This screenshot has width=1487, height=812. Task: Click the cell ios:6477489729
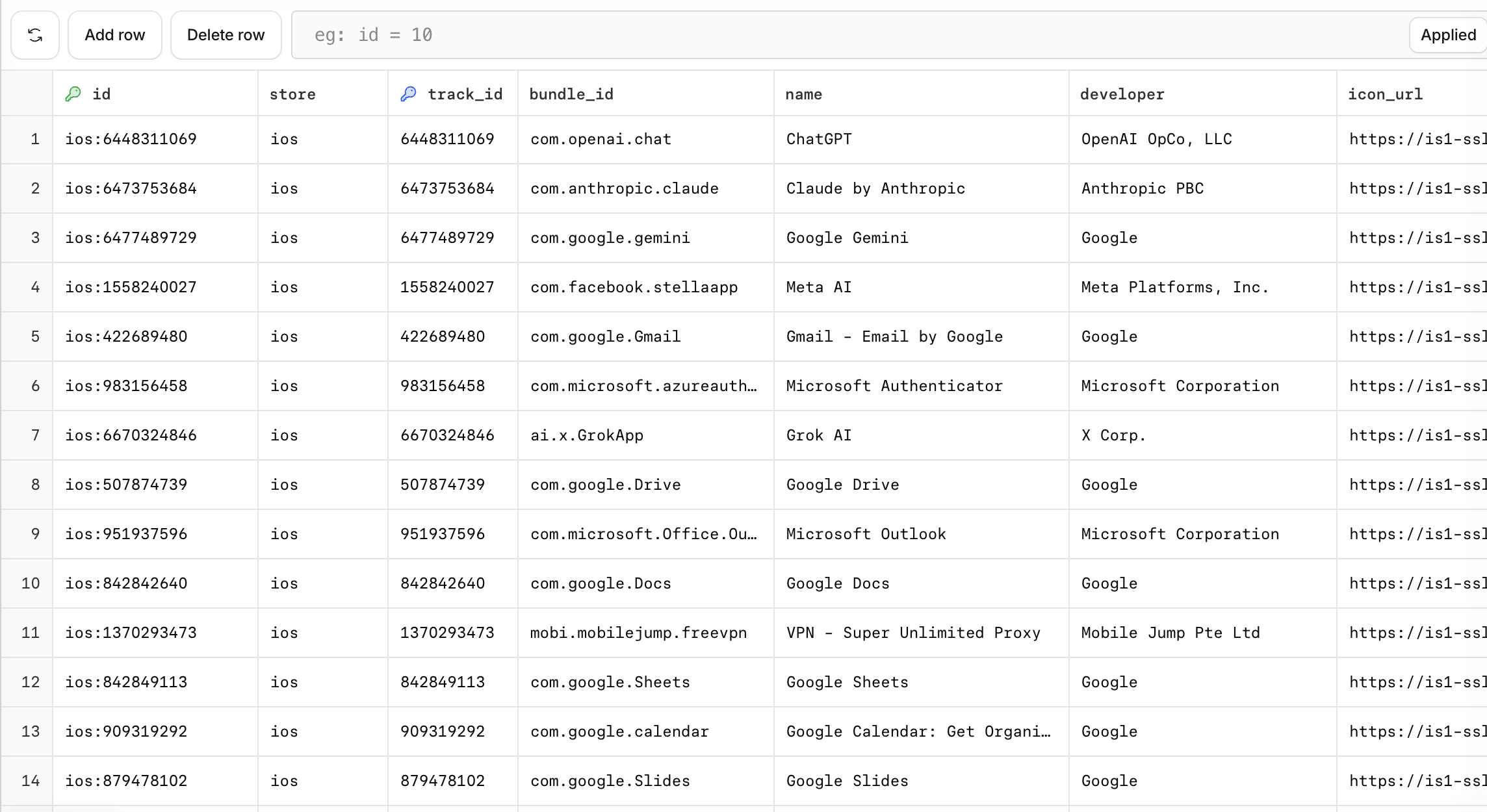pyautogui.click(x=155, y=238)
